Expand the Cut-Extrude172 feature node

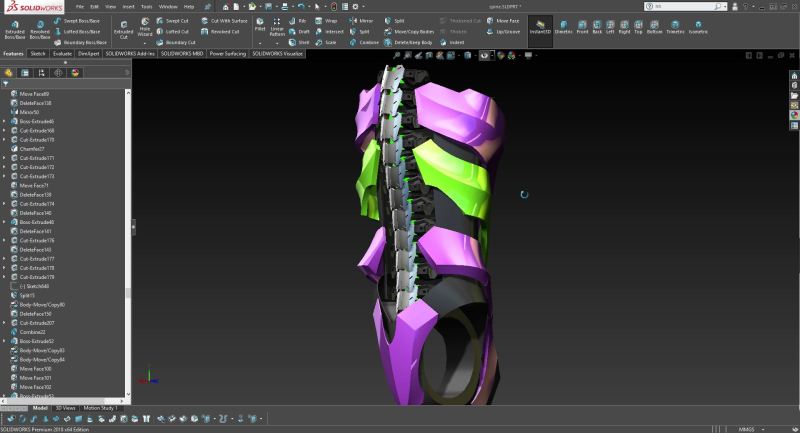click(x=5, y=167)
